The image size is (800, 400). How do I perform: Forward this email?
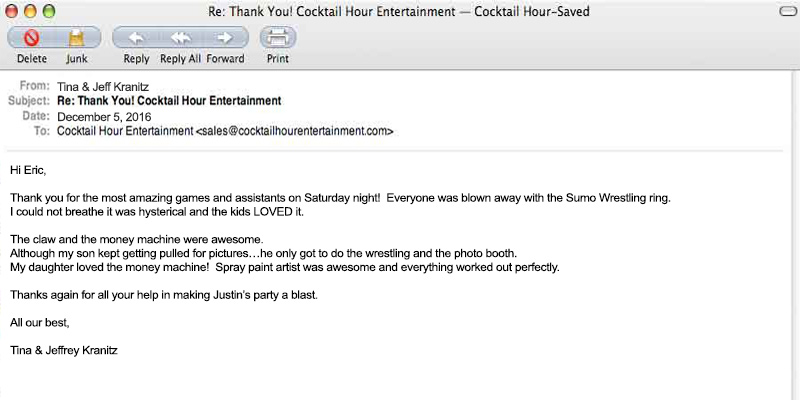(x=226, y=39)
